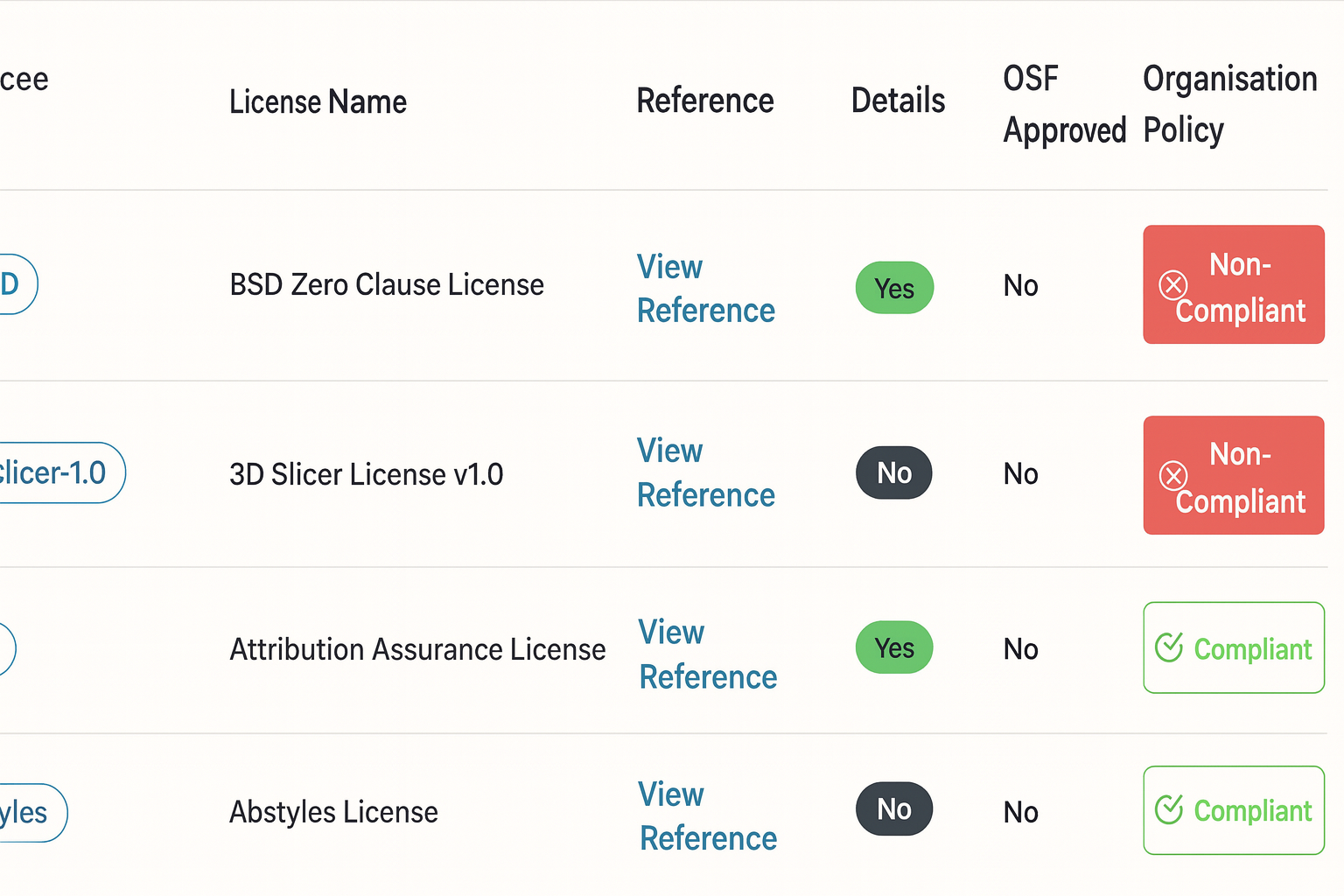Open View Reference for 3D Slicer License v1.0

coord(705,473)
